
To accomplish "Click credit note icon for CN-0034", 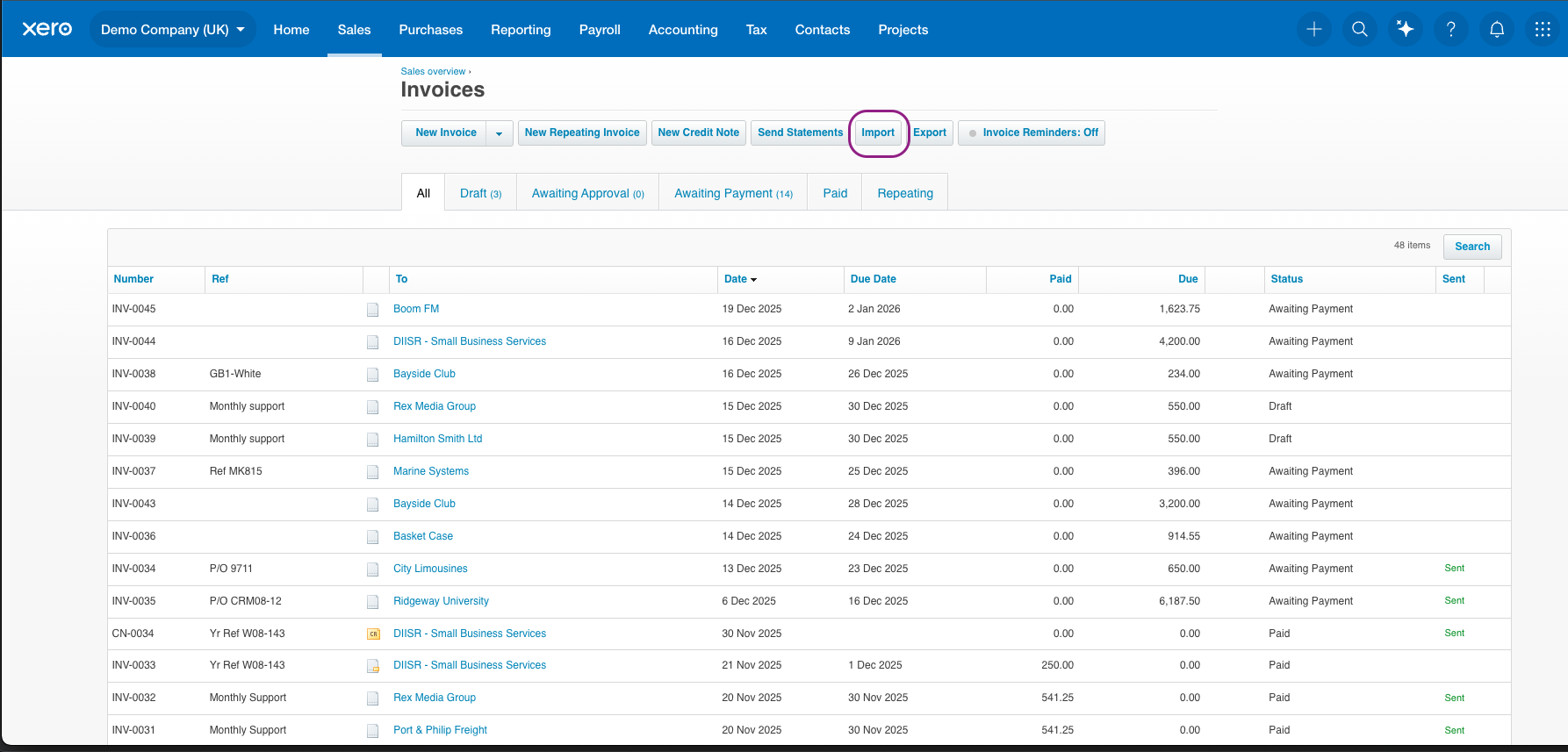I will 373,634.
